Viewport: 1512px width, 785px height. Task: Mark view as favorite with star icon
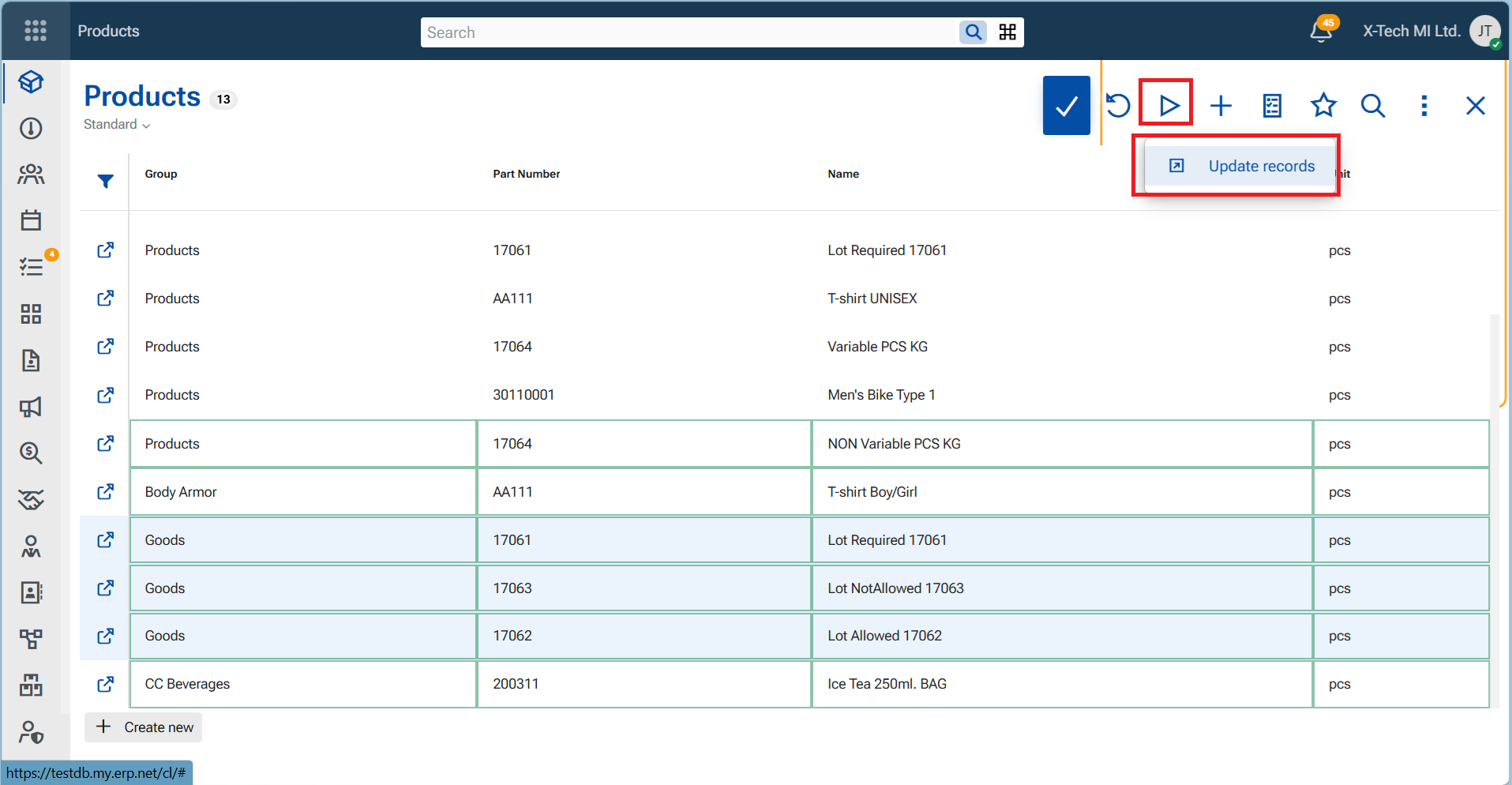click(x=1323, y=105)
